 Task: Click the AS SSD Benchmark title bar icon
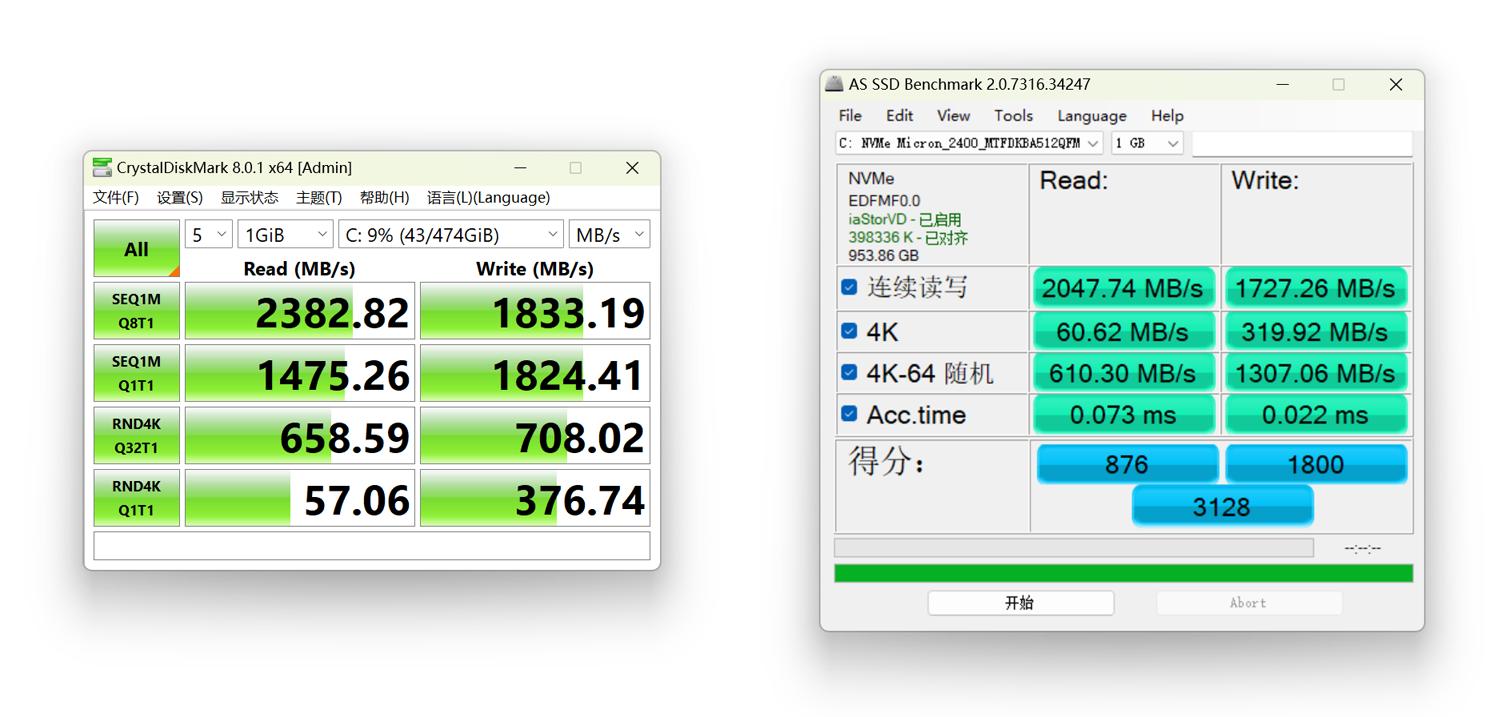[x=834, y=84]
